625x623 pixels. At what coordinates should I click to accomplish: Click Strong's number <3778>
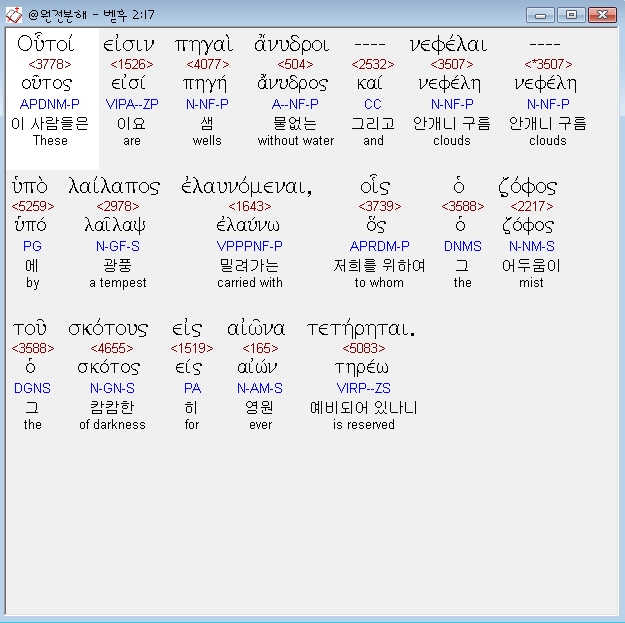click(x=50, y=64)
